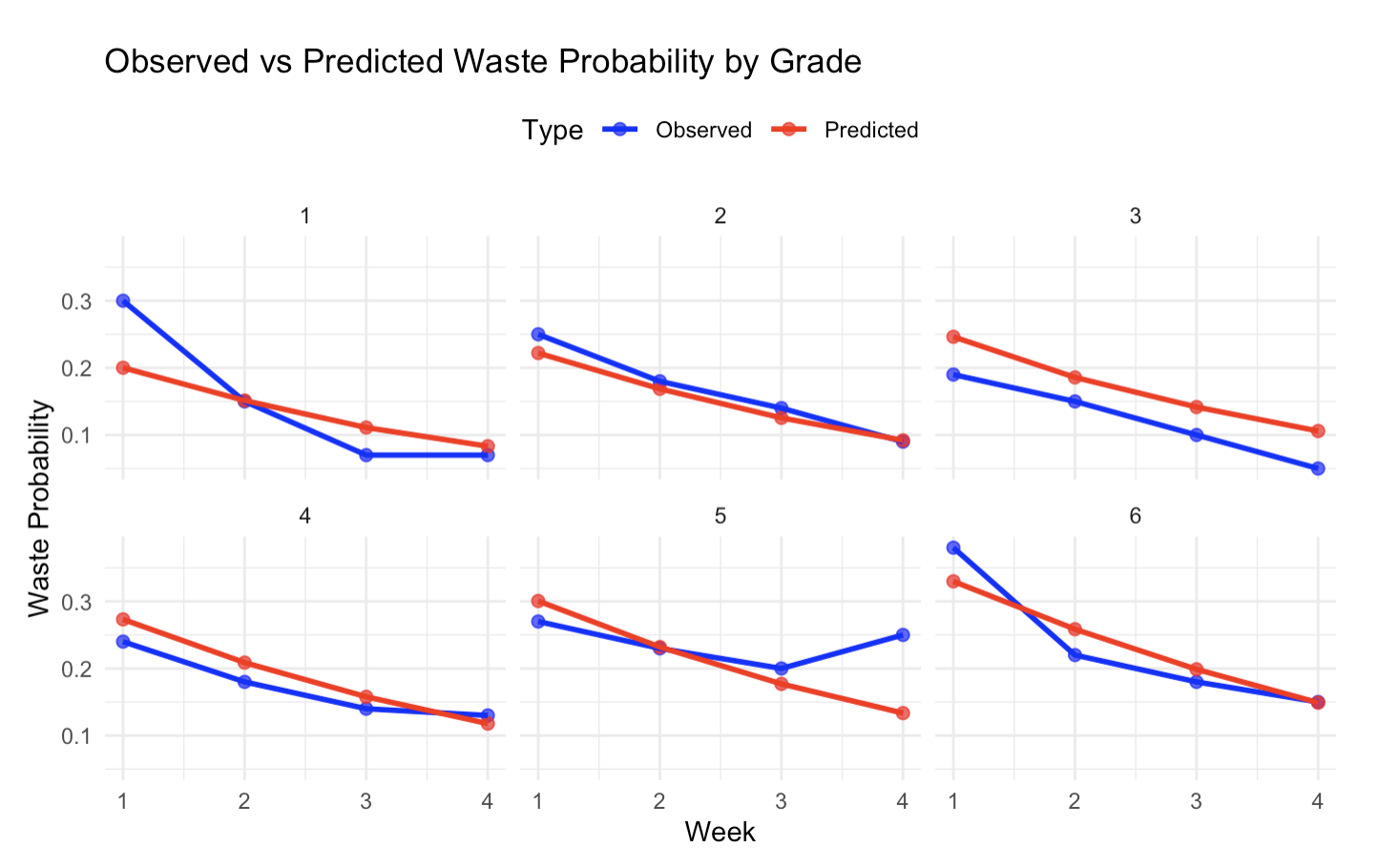The image size is (1378, 868).
Task: Click the chart title text
Action: (483, 62)
